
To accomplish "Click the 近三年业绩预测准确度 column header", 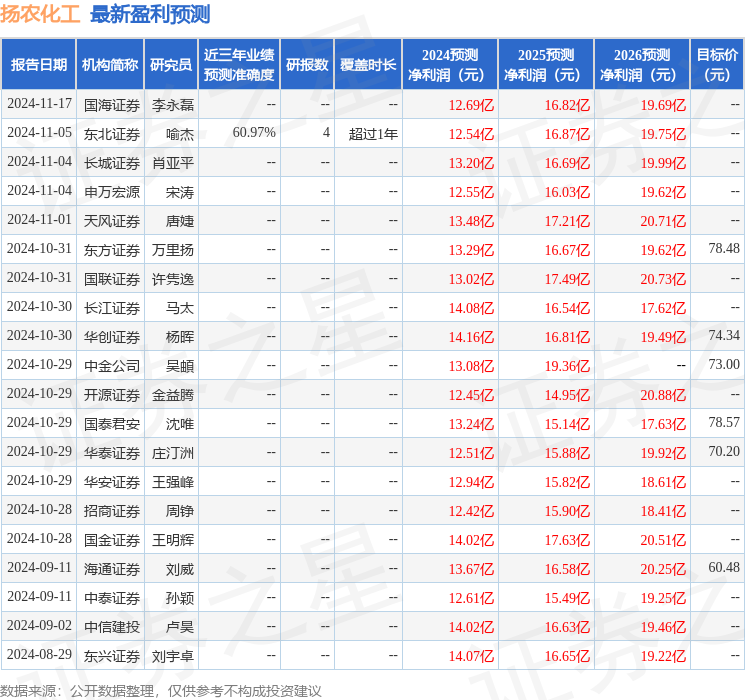I will coord(239,65).
